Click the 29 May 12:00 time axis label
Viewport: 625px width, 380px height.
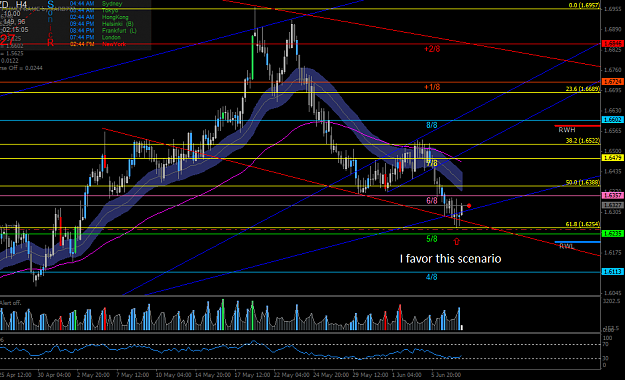(370, 375)
